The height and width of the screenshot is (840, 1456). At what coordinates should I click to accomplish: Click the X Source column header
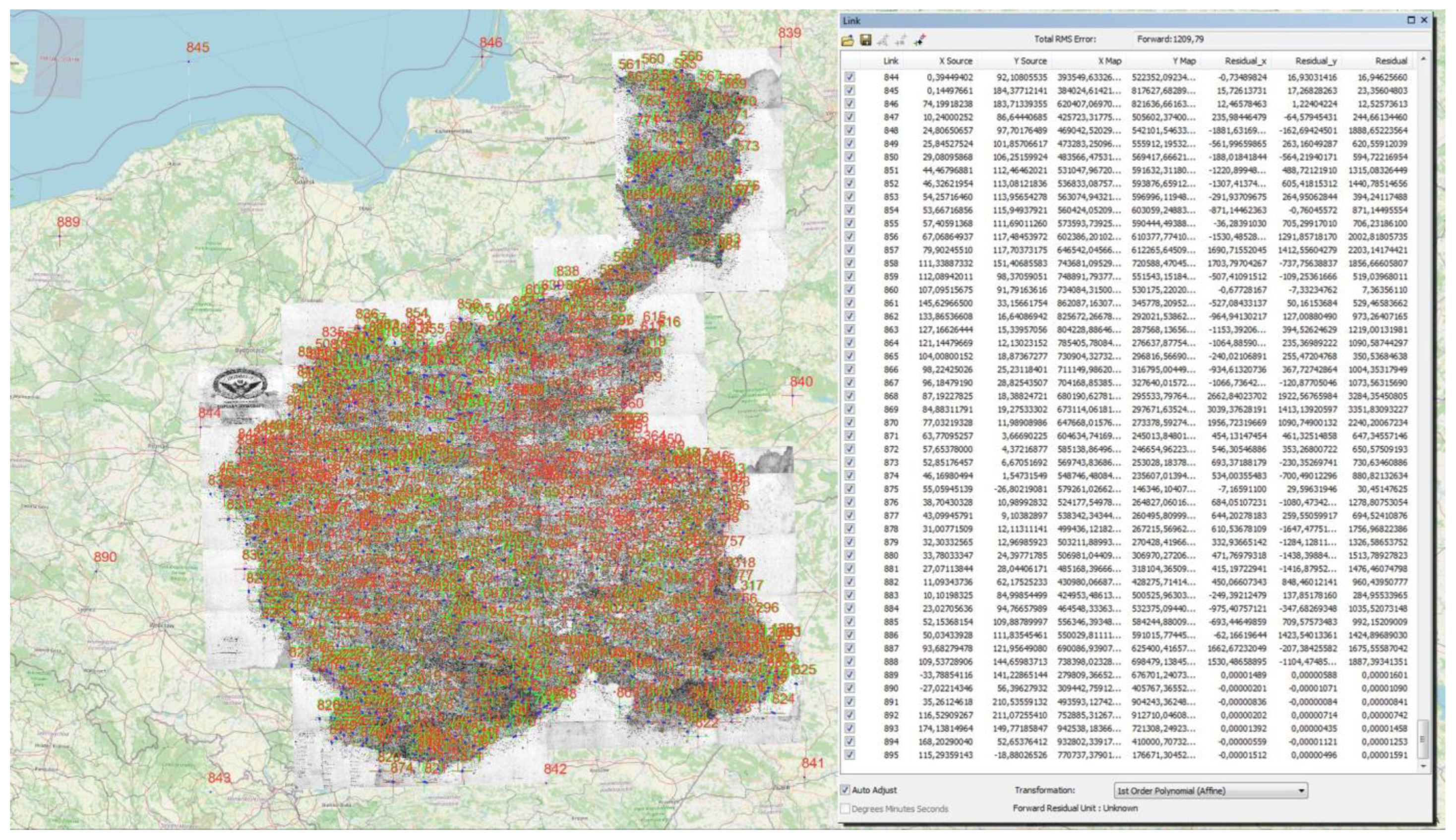[x=955, y=61]
